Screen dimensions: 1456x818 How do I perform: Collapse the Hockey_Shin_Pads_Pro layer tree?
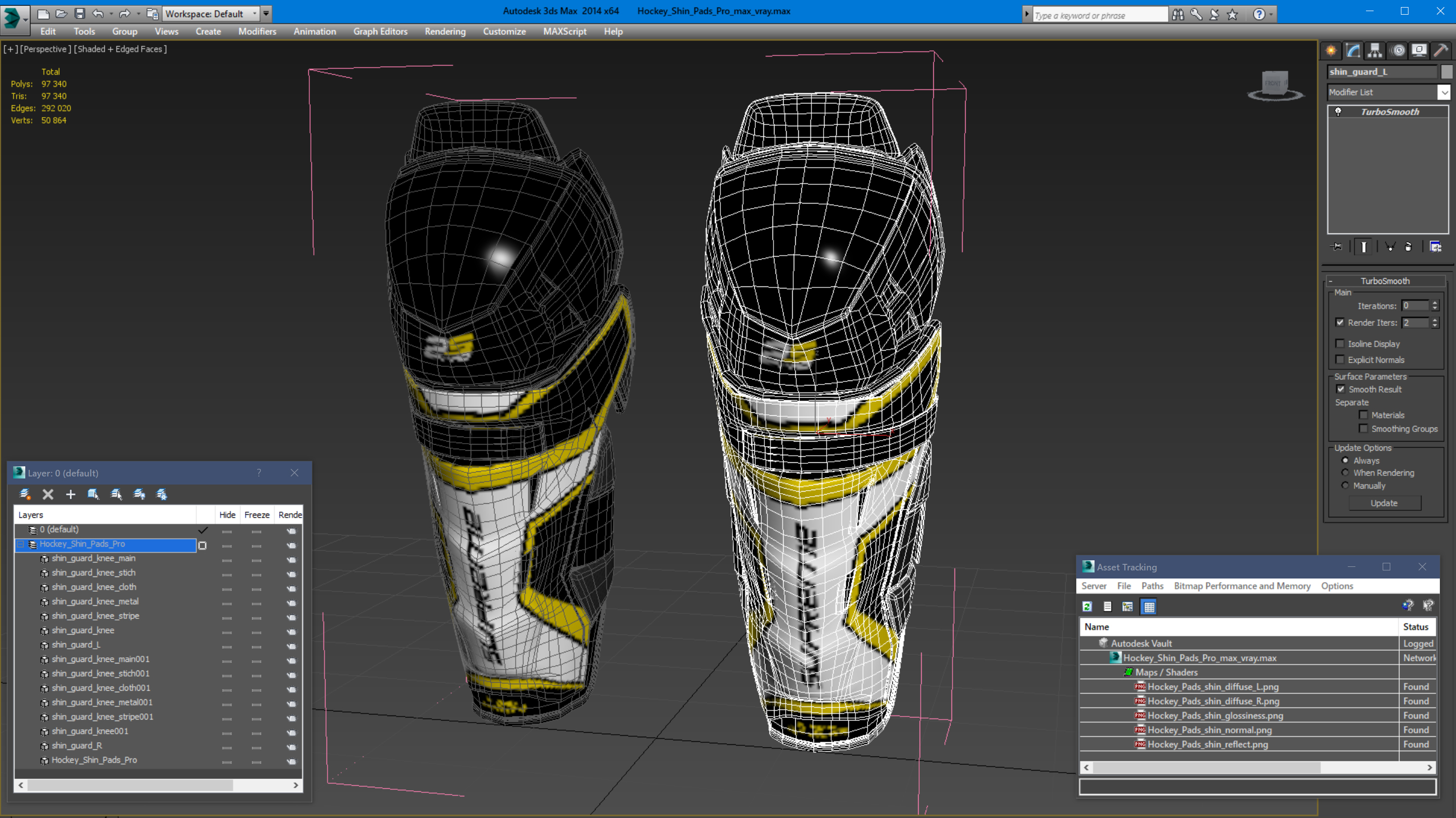pyautogui.click(x=20, y=544)
